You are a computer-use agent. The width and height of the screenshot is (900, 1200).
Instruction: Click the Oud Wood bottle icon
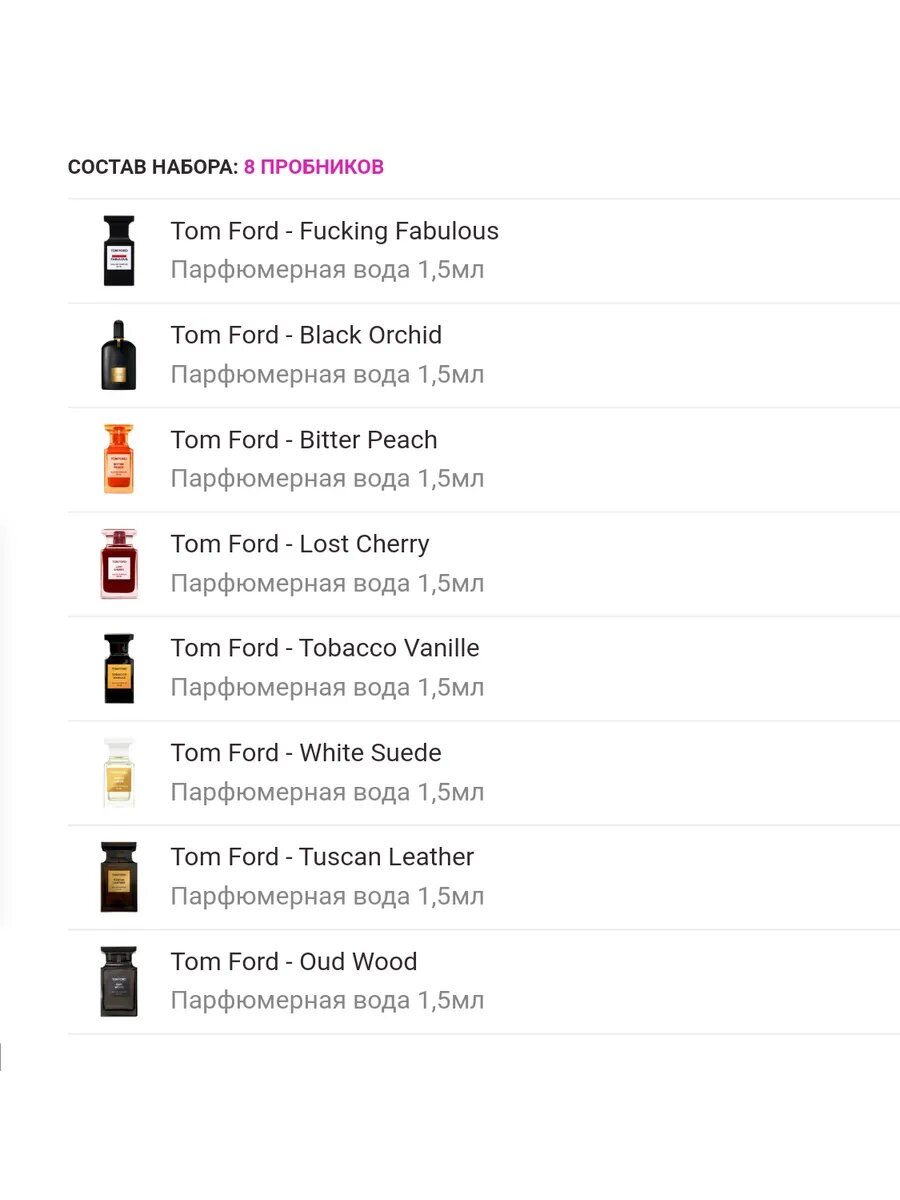[x=119, y=981]
